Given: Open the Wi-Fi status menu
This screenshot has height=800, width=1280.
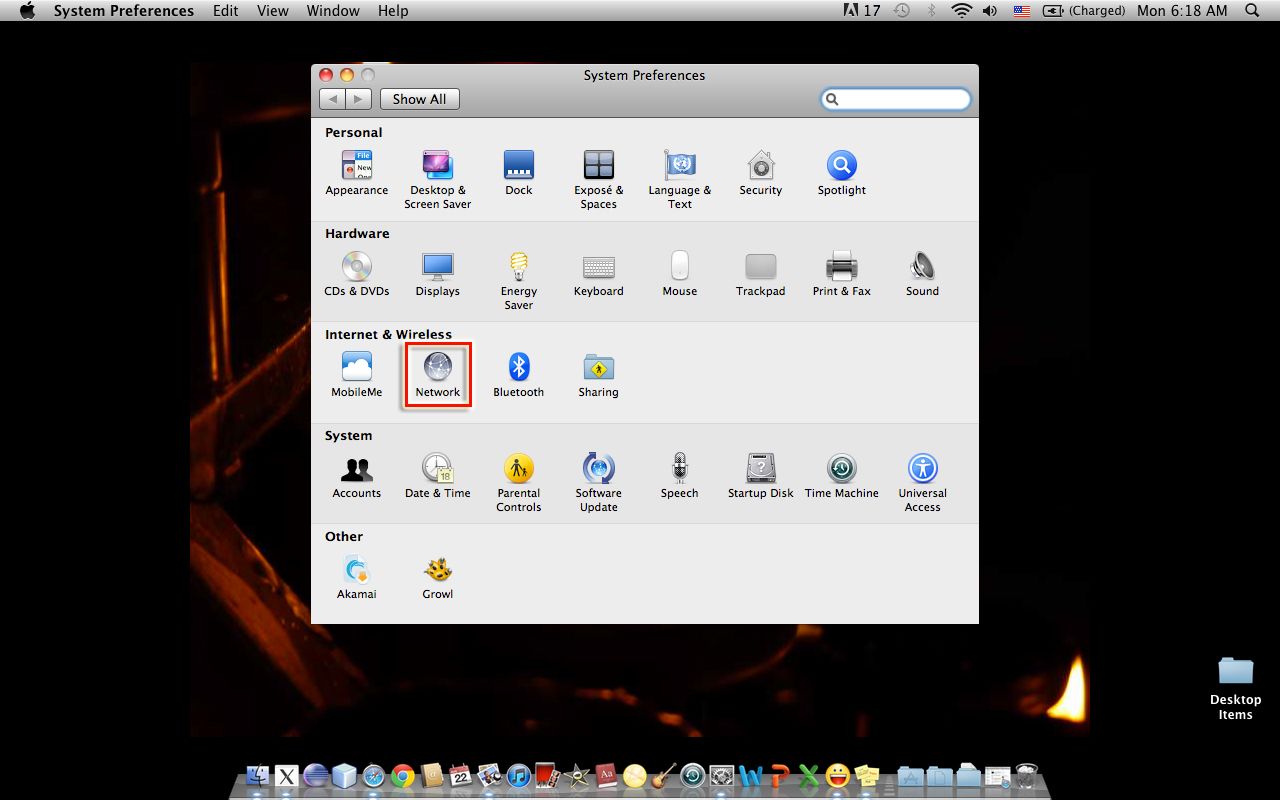Looking at the screenshot, I should (961, 11).
